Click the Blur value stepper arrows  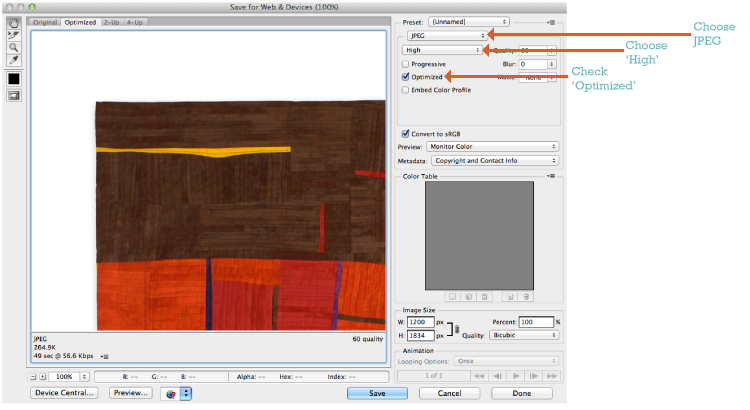click(551, 64)
